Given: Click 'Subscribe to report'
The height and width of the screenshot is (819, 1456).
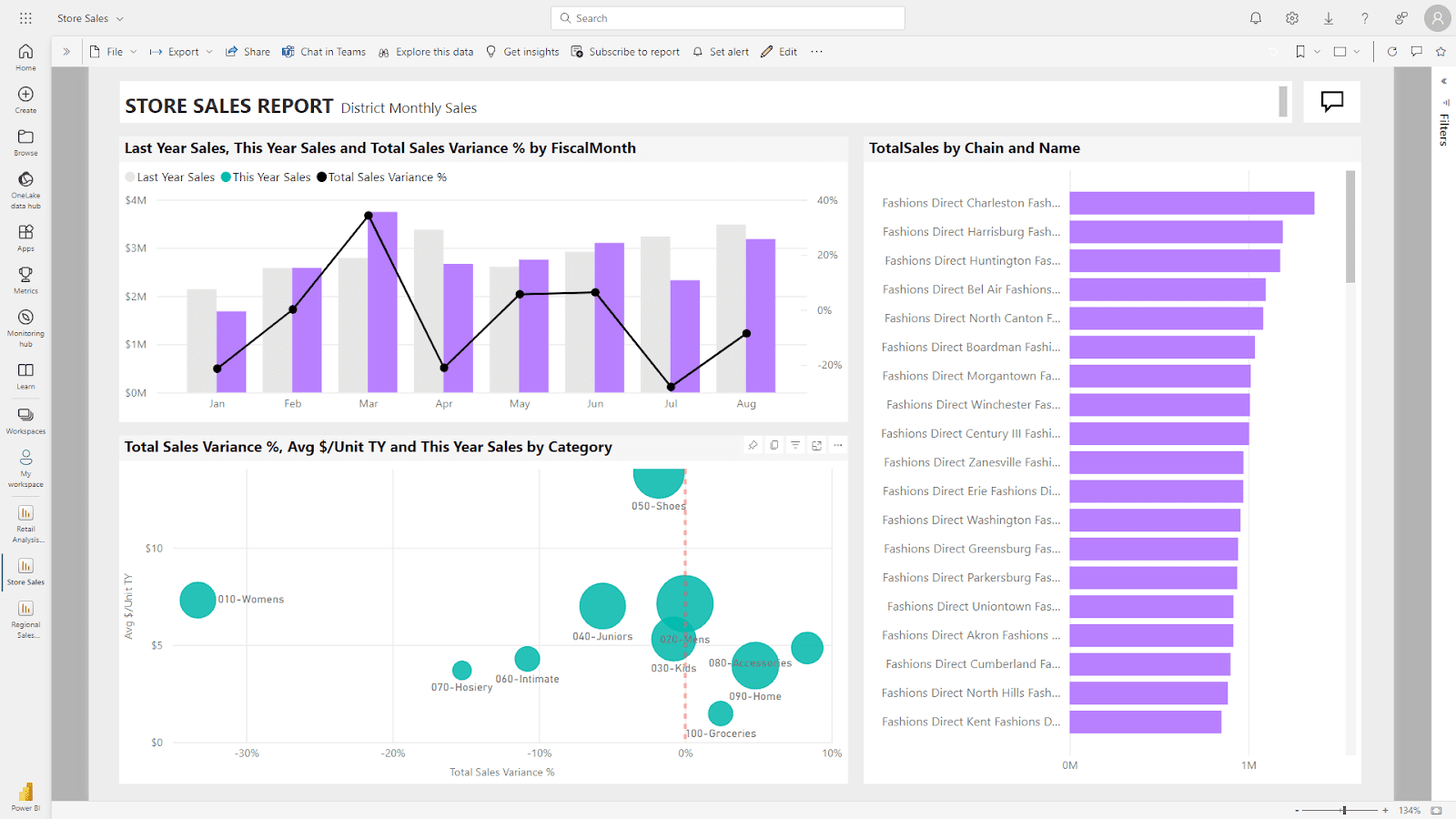Looking at the screenshot, I should tap(625, 51).
